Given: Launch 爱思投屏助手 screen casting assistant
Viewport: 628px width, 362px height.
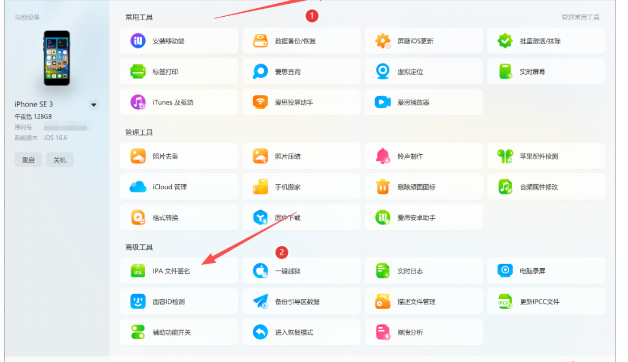Looking at the screenshot, I should [301, 102].
